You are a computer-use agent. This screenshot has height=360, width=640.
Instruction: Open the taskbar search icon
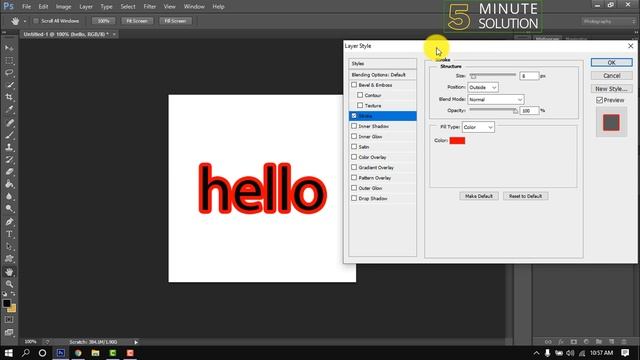pyautogui.click(x=25, y=353)
